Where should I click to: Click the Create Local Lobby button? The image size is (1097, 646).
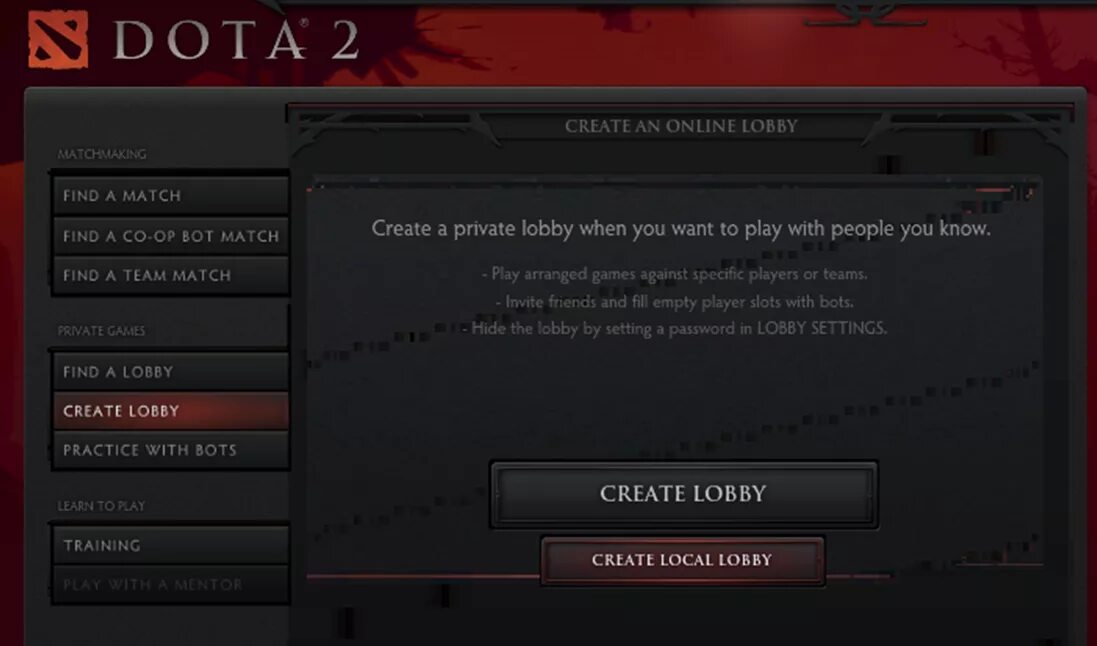(x=682, y=560)
